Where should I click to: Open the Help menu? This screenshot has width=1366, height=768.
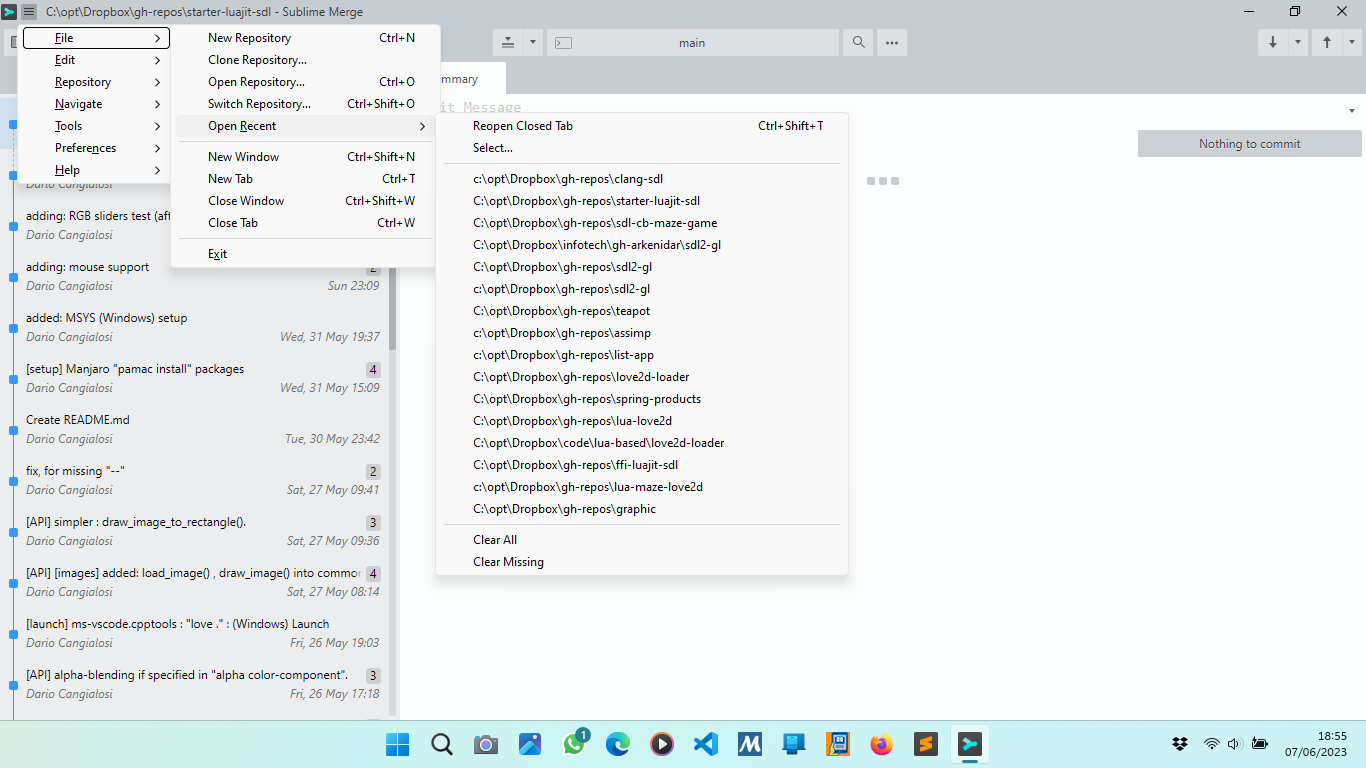pos(96,170)
